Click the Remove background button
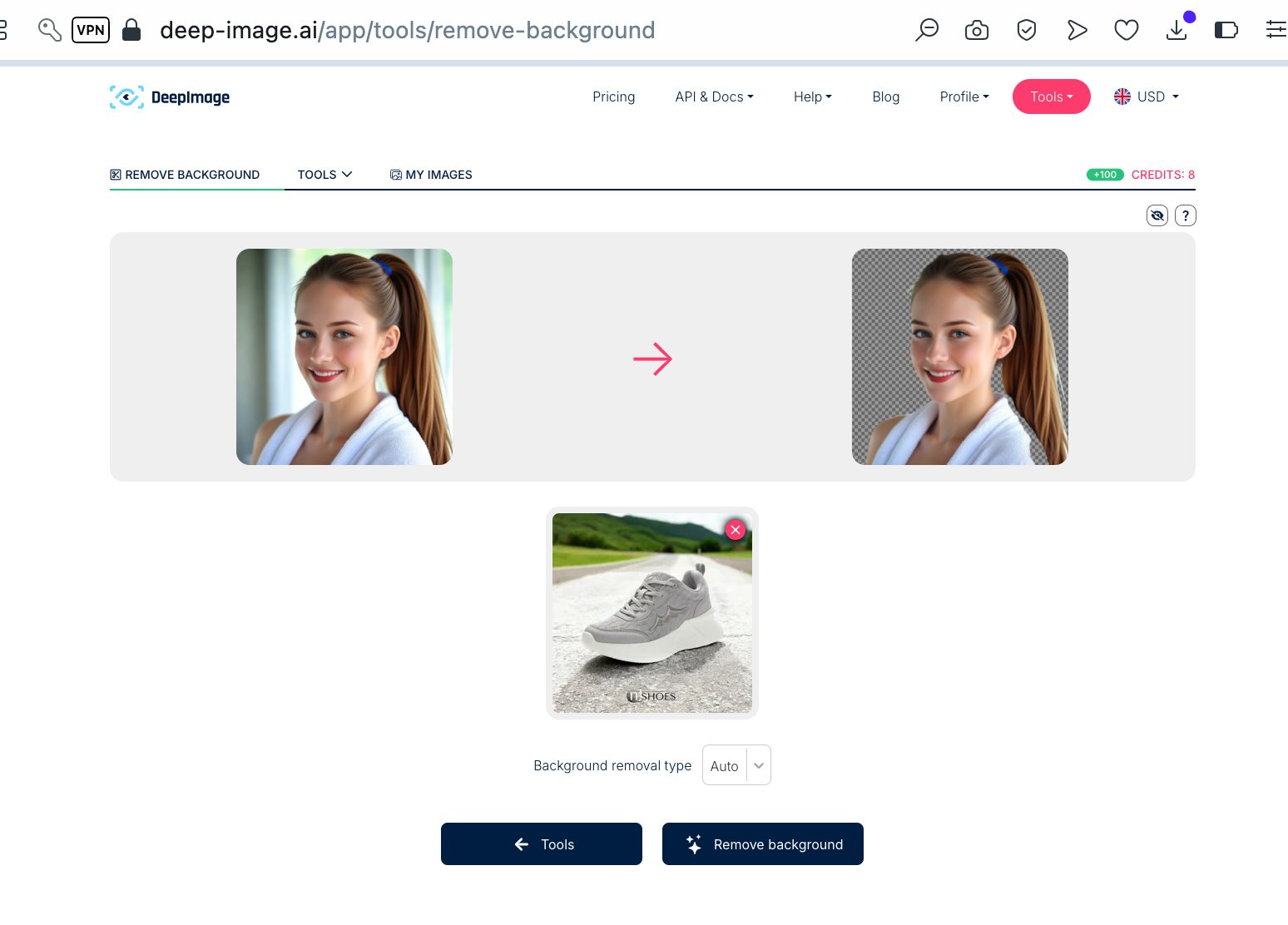This screenshot has height=925, width=1288. [x=762, y=844]
